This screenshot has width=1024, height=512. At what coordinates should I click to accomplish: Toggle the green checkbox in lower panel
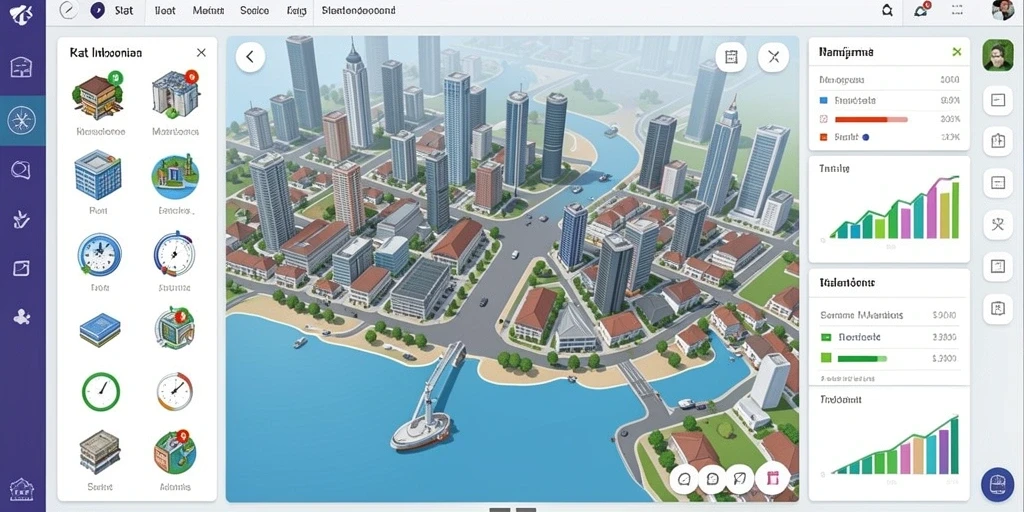click(x=825, y=338)
